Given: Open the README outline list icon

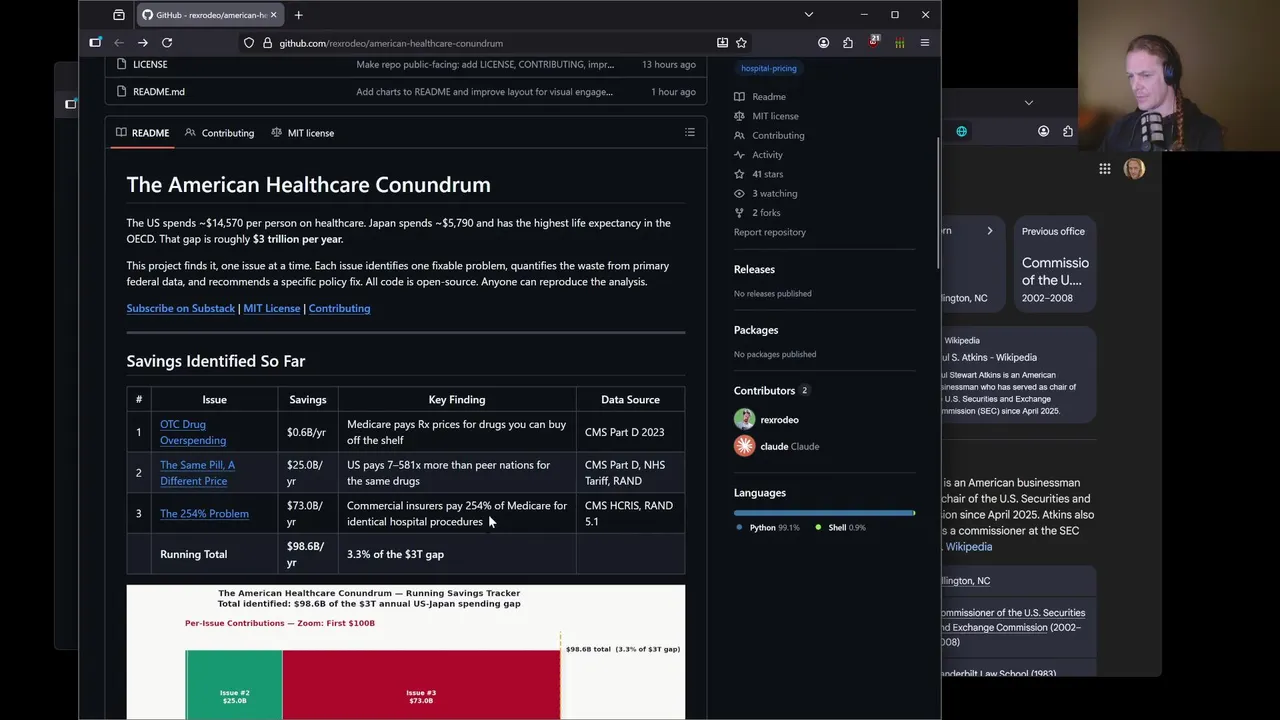Looking at the screenshot, I should tap(690, 132).
